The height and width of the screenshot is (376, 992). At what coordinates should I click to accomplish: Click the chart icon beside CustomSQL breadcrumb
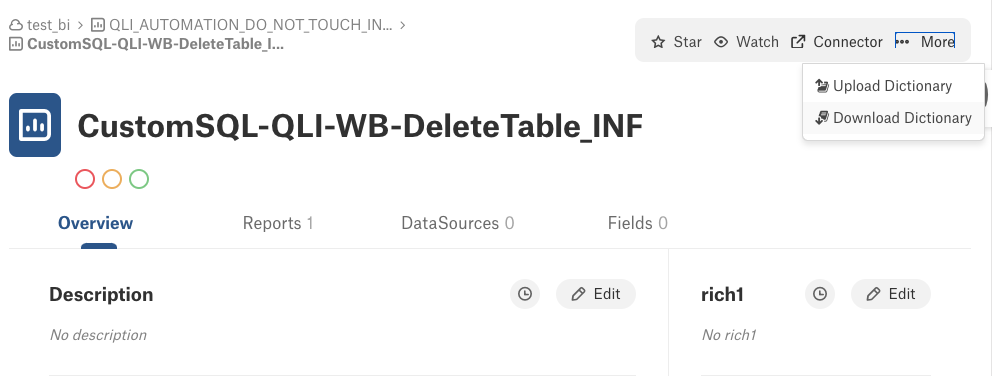[x=16, y=44]
